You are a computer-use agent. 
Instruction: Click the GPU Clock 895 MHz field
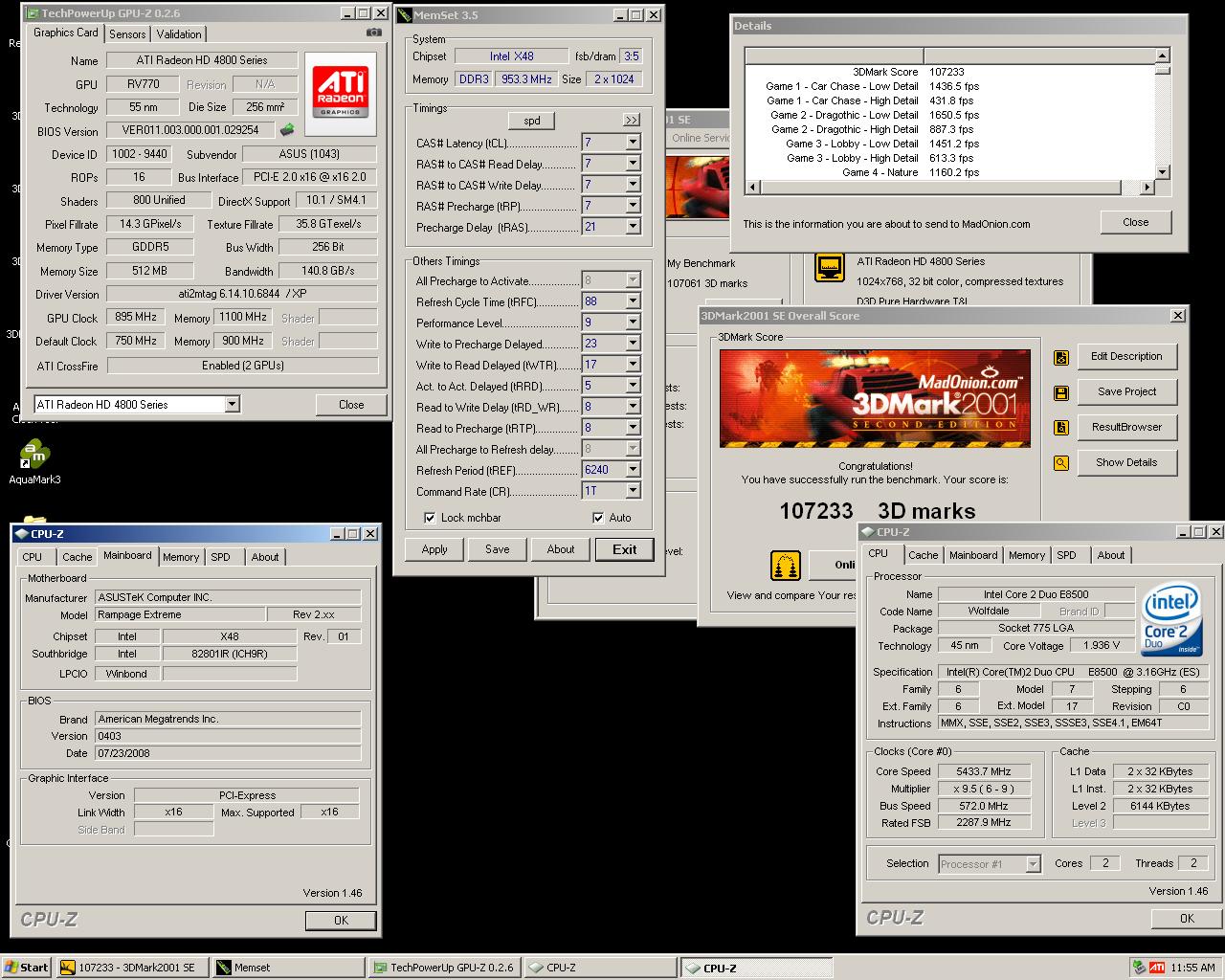click(x=137, y=318)
